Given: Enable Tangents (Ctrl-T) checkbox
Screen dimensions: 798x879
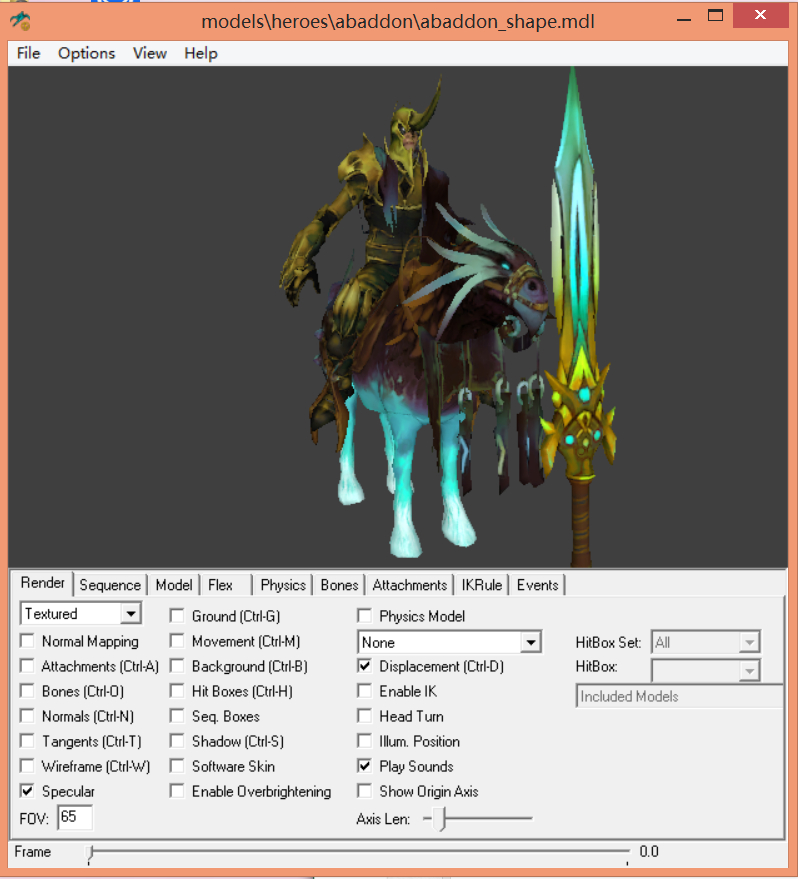Looking at the screenshot, I should click(26, 741).
